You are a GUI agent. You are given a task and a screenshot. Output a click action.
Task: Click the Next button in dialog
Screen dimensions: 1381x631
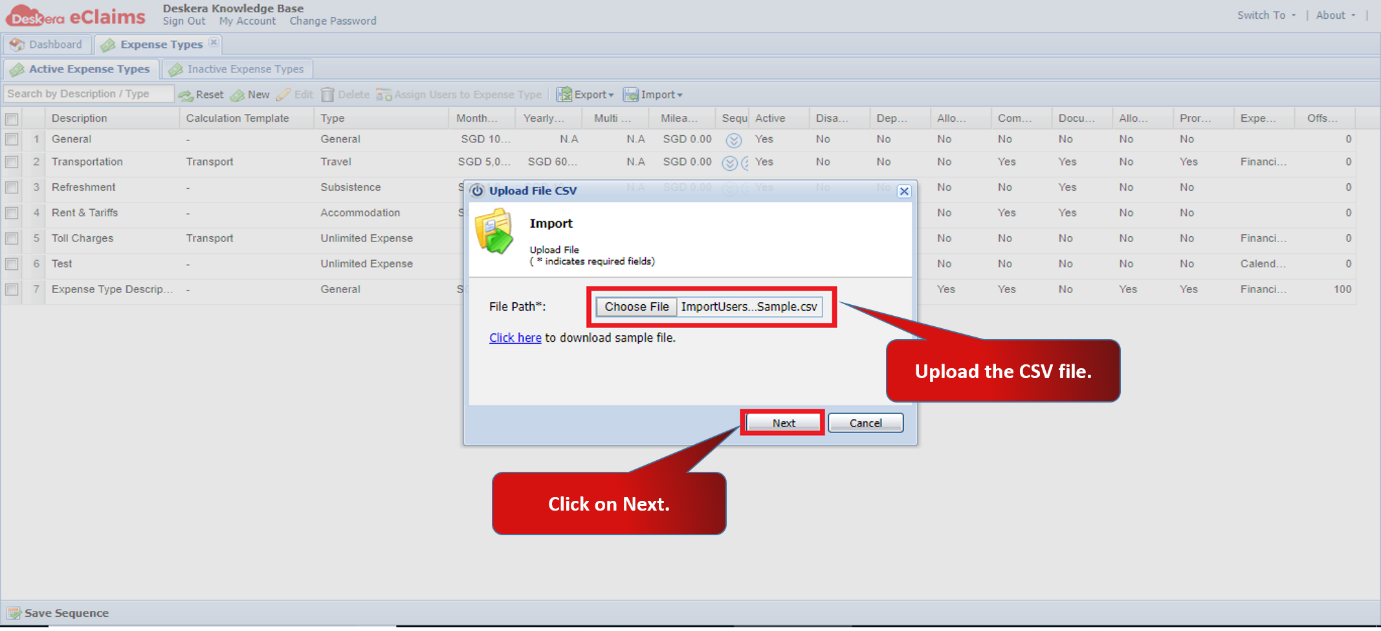point(784,423)
